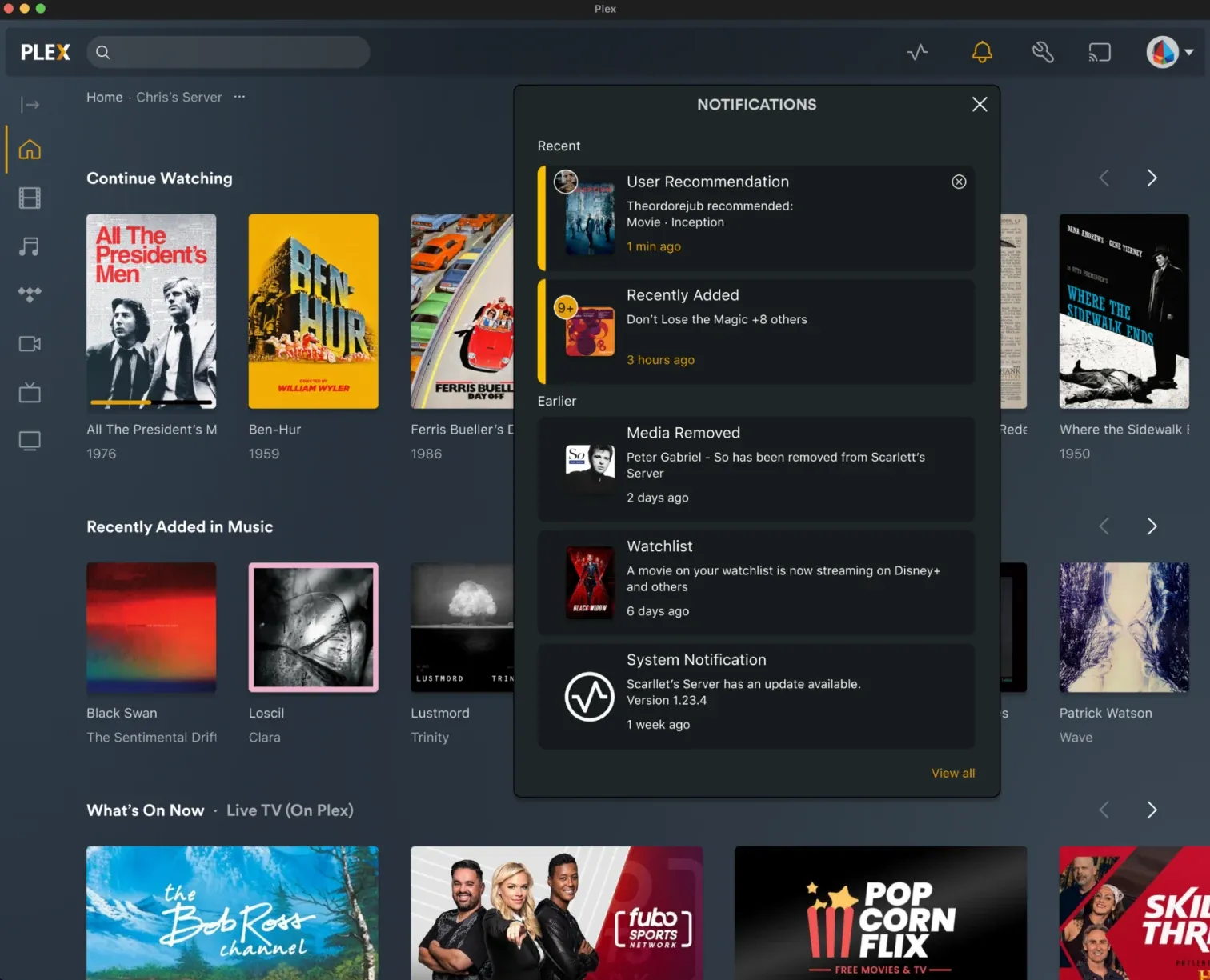Viewport: 1210px width, 980px height.
Task: Open the System Notification update entry
Action: [x=756, y=697]
